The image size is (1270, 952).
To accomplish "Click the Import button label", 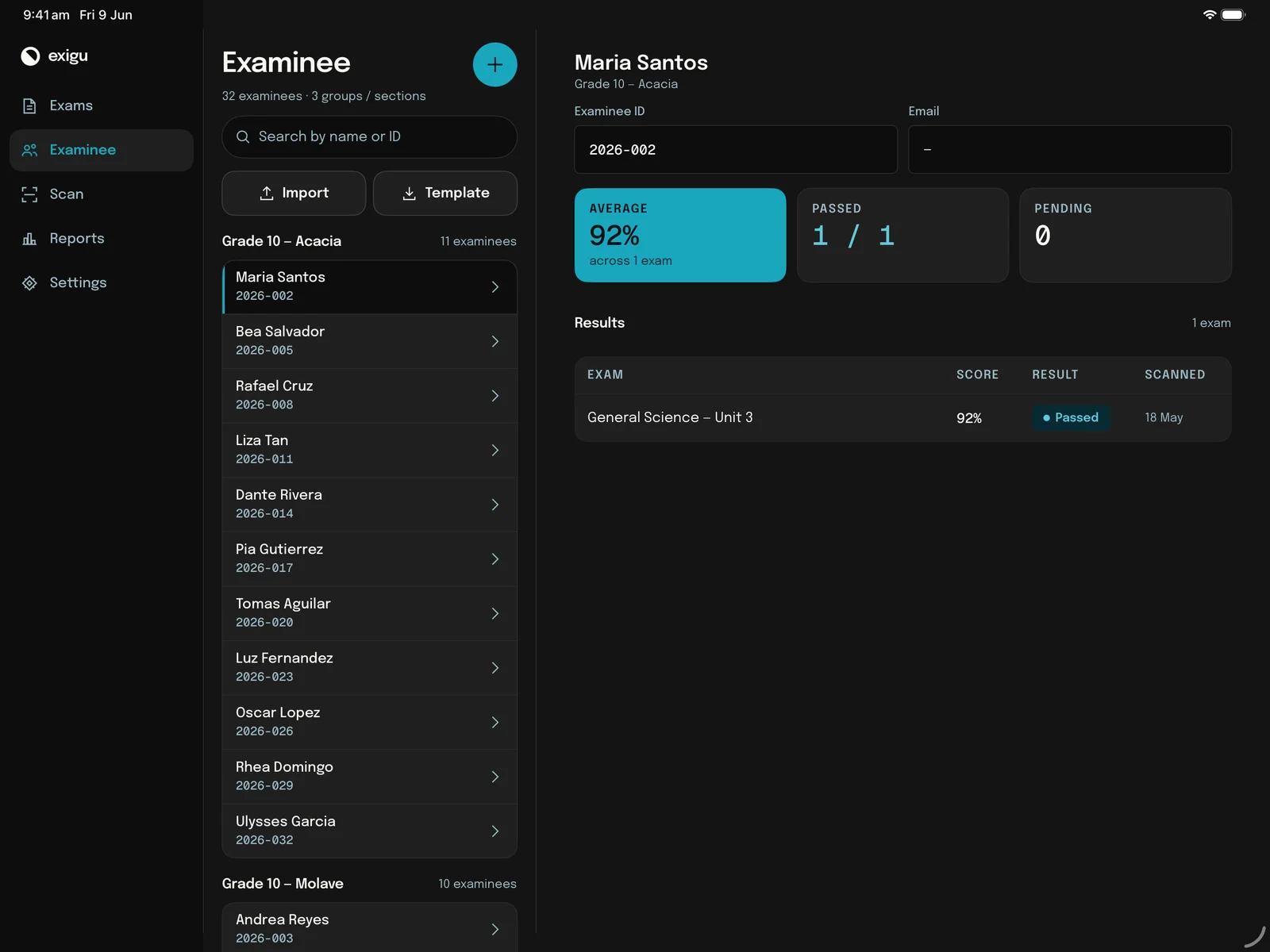I will click(305, 193).
